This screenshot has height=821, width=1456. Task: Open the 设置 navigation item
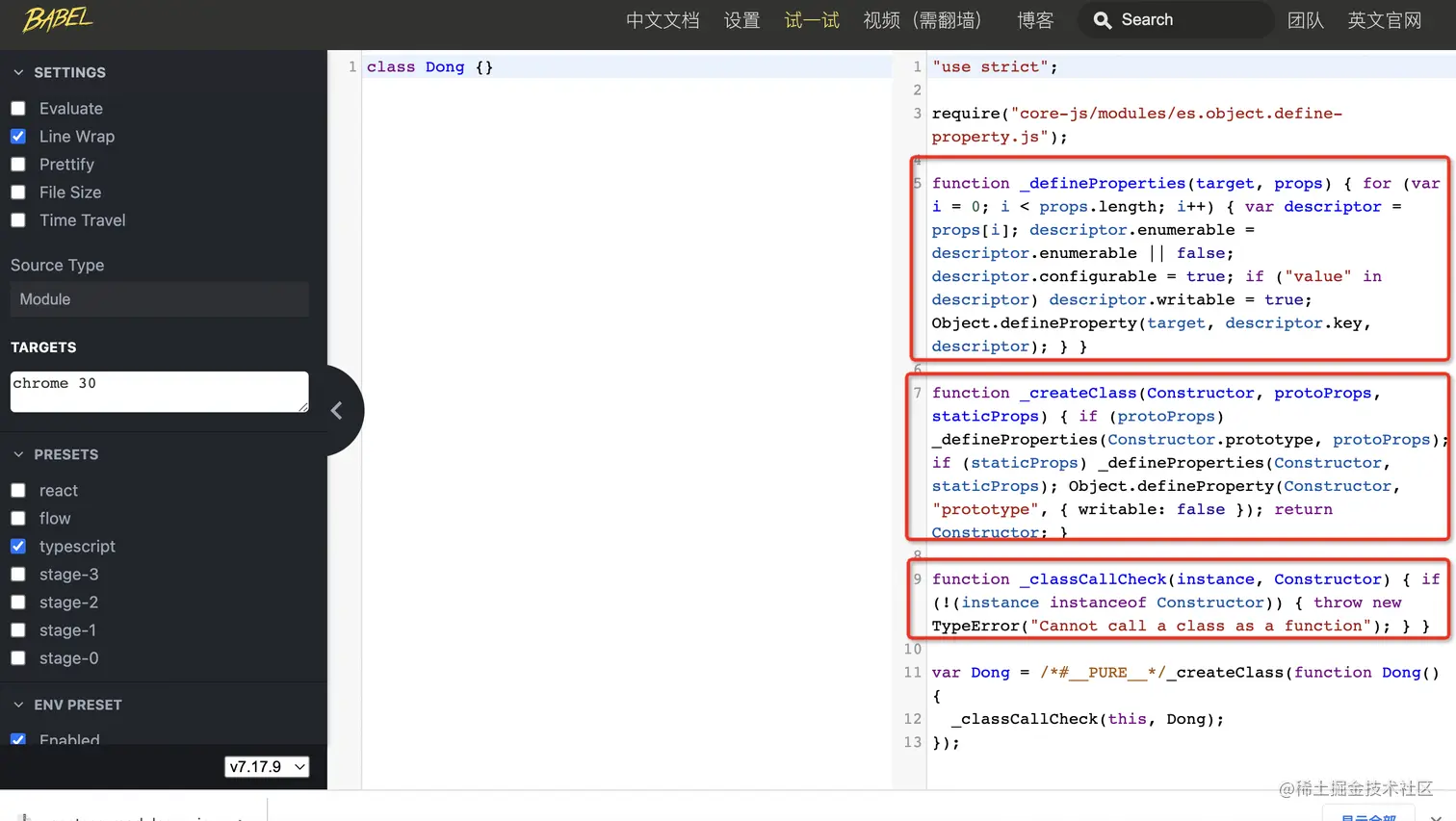pos(742,20)
